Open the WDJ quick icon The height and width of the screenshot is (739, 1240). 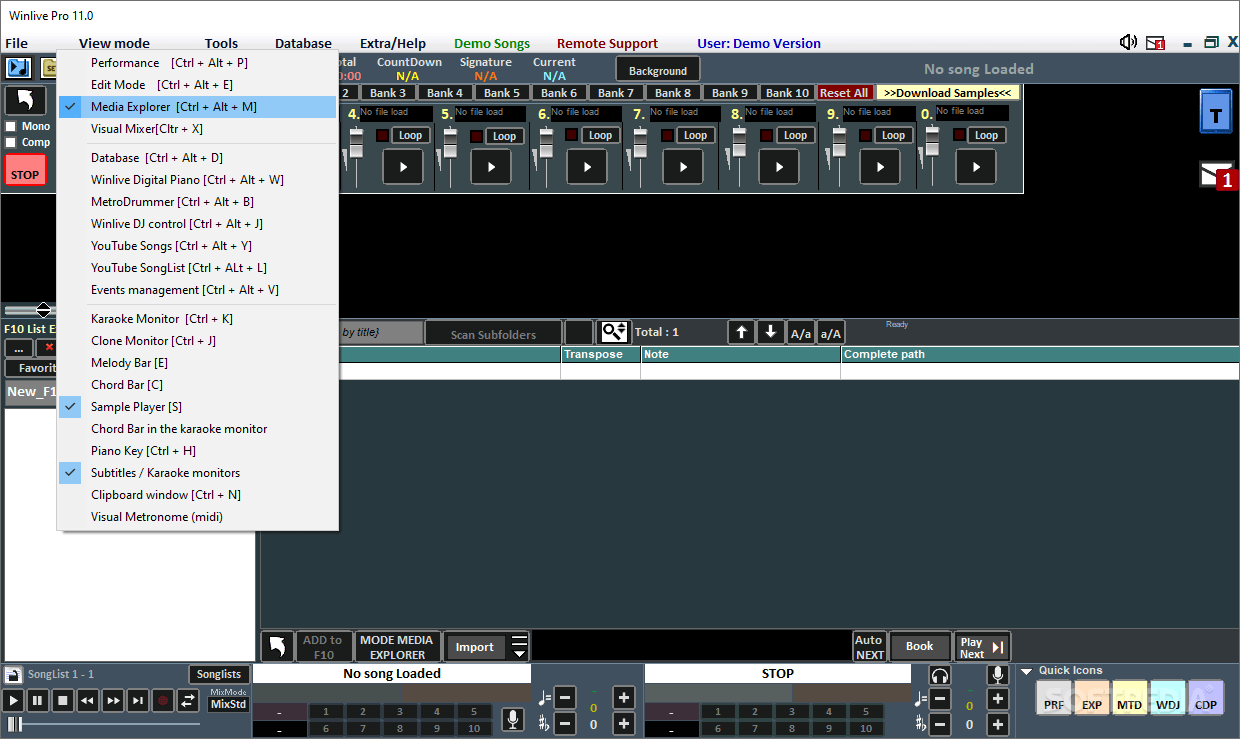click(1168, 698)
